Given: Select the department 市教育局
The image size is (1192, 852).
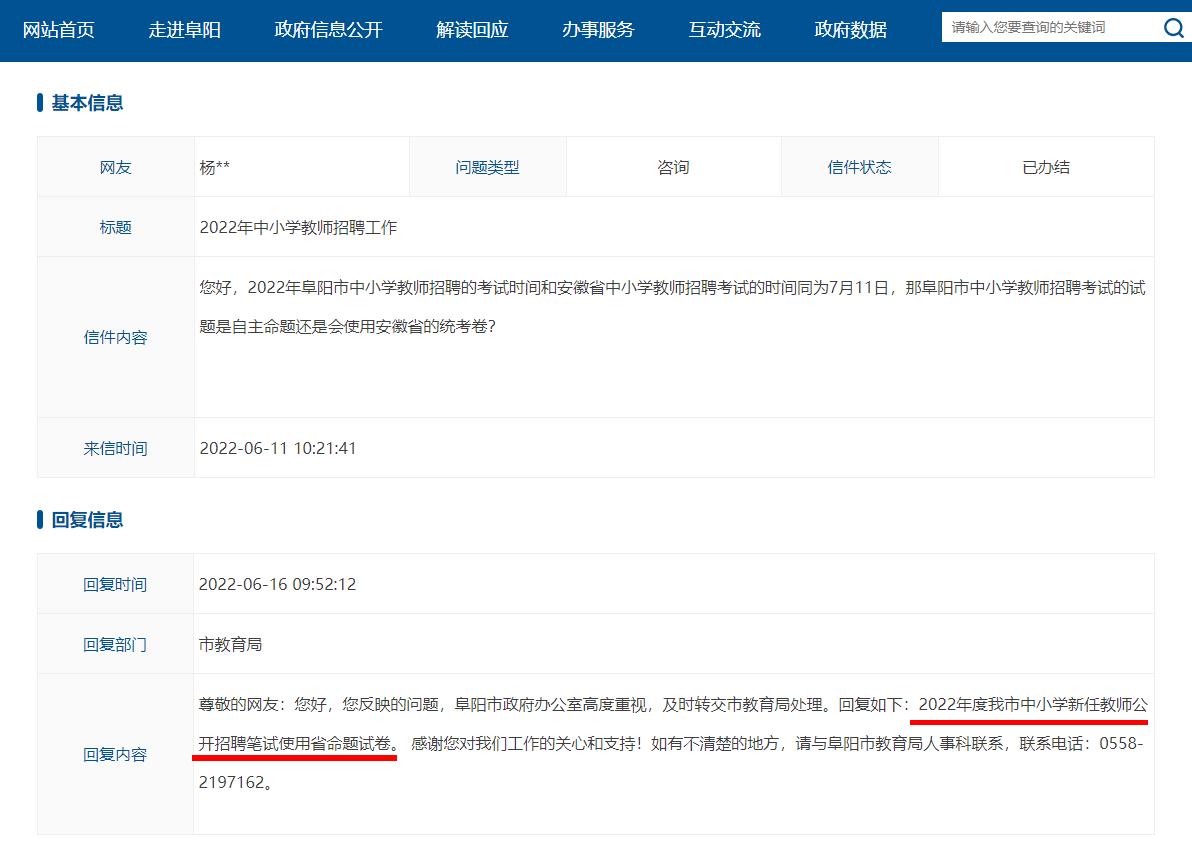Looking at the screenshot, I should click(230, 645).
